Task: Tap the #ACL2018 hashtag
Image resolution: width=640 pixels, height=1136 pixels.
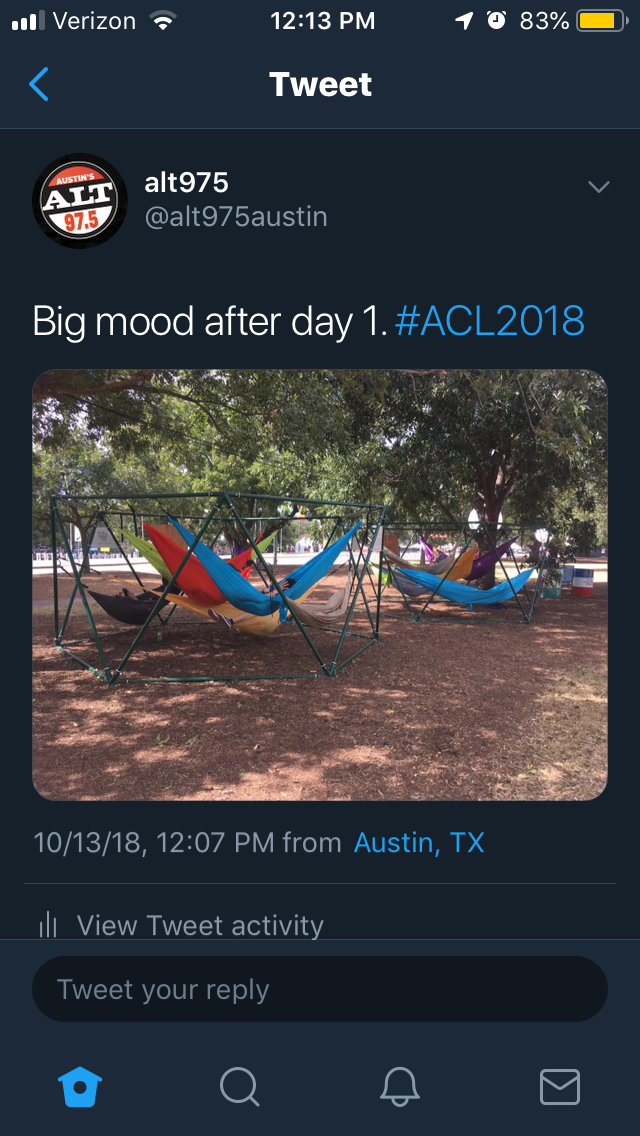Action: pos(490,320)
